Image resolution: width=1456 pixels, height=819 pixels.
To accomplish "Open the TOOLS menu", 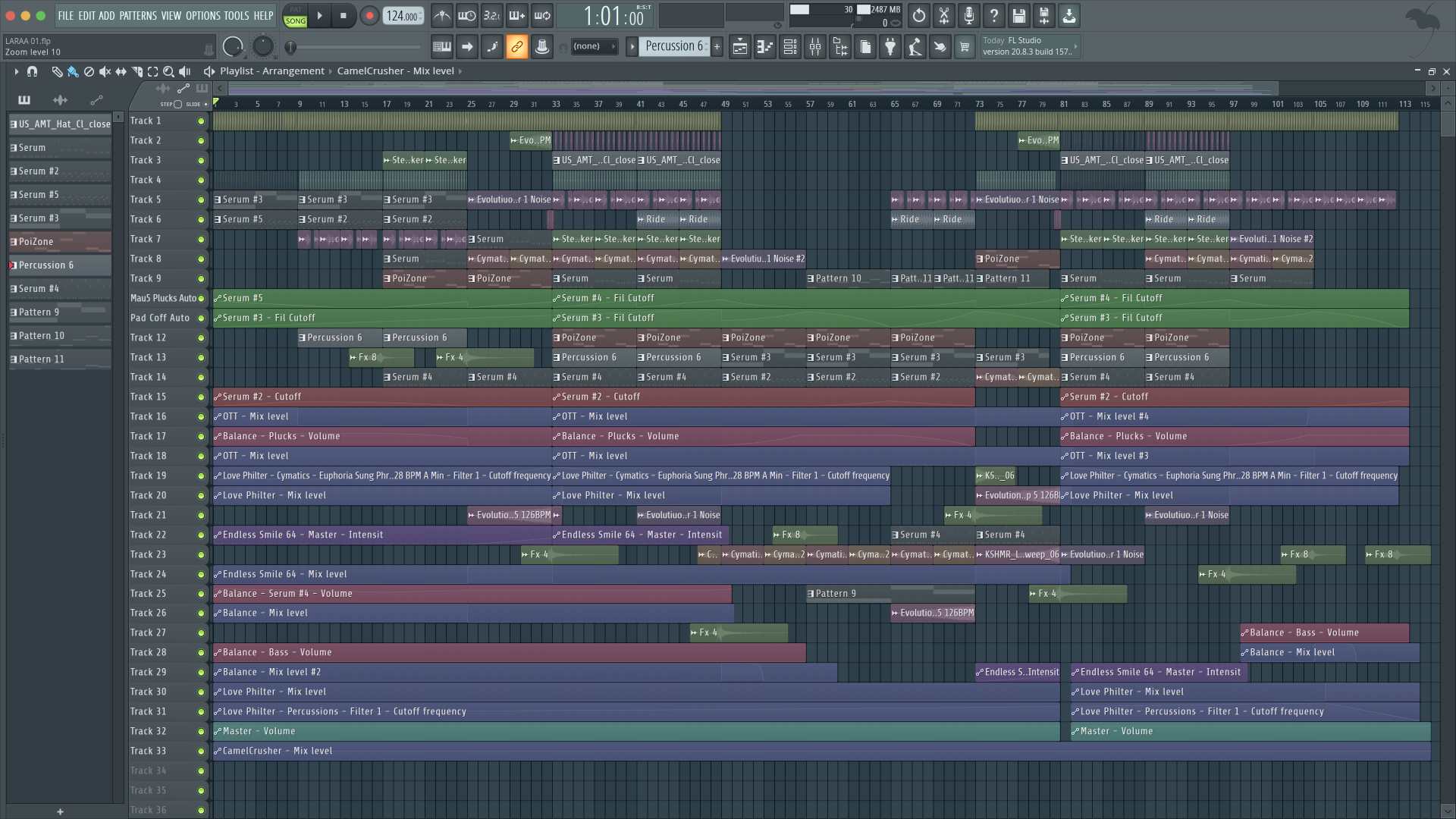I will pos(237,15).
